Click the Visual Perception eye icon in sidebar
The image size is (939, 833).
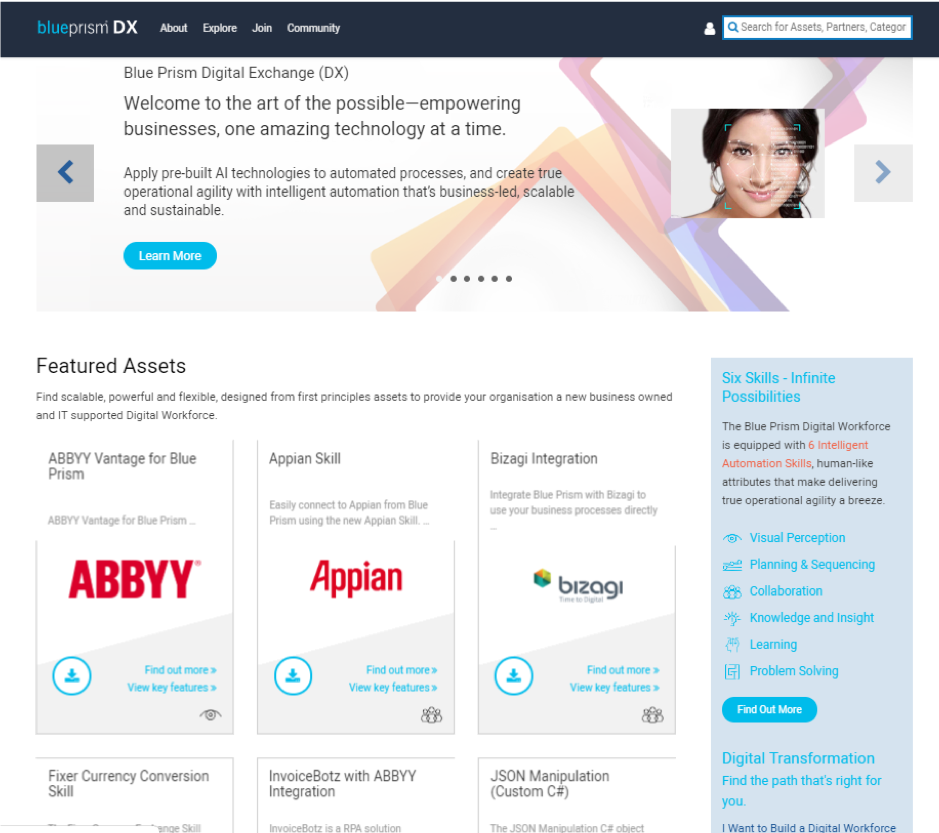[x=732, y=538]
